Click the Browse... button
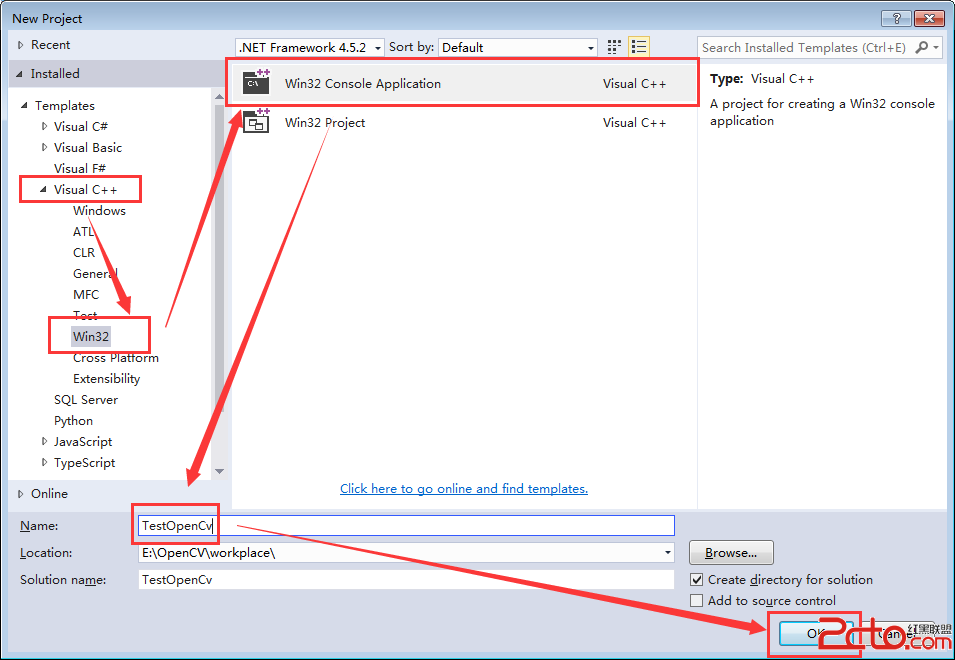The height and width of the screenshot is (660, 955). tap(731, 553)
